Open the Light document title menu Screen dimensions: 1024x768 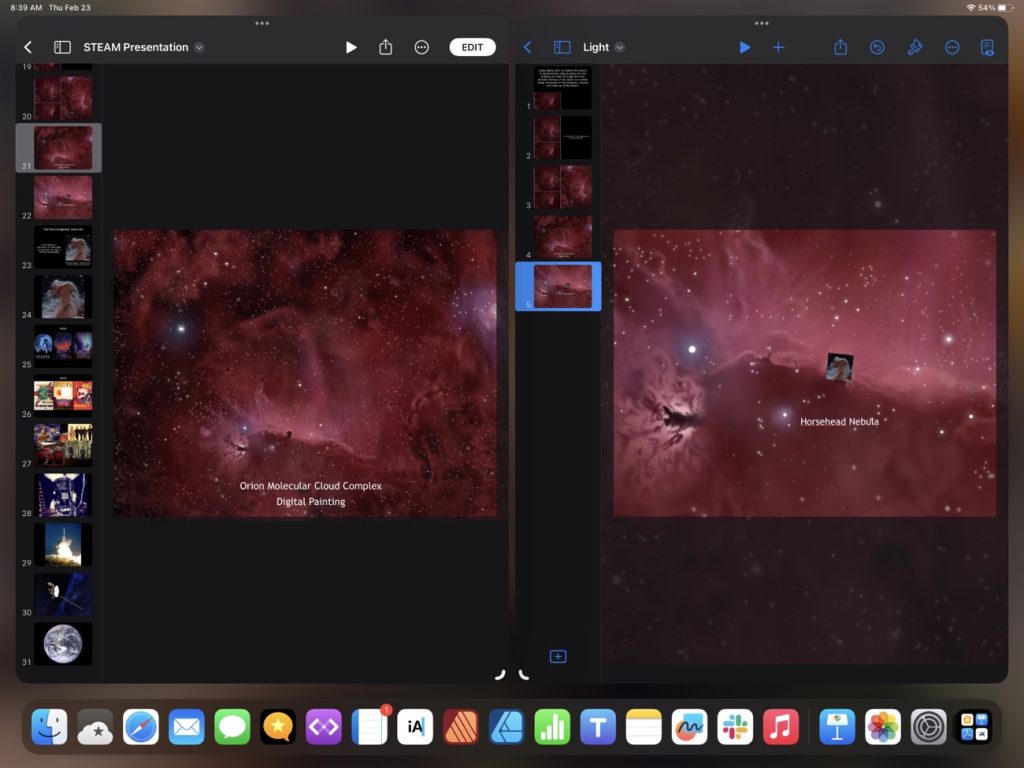click(x=620, y=46)
